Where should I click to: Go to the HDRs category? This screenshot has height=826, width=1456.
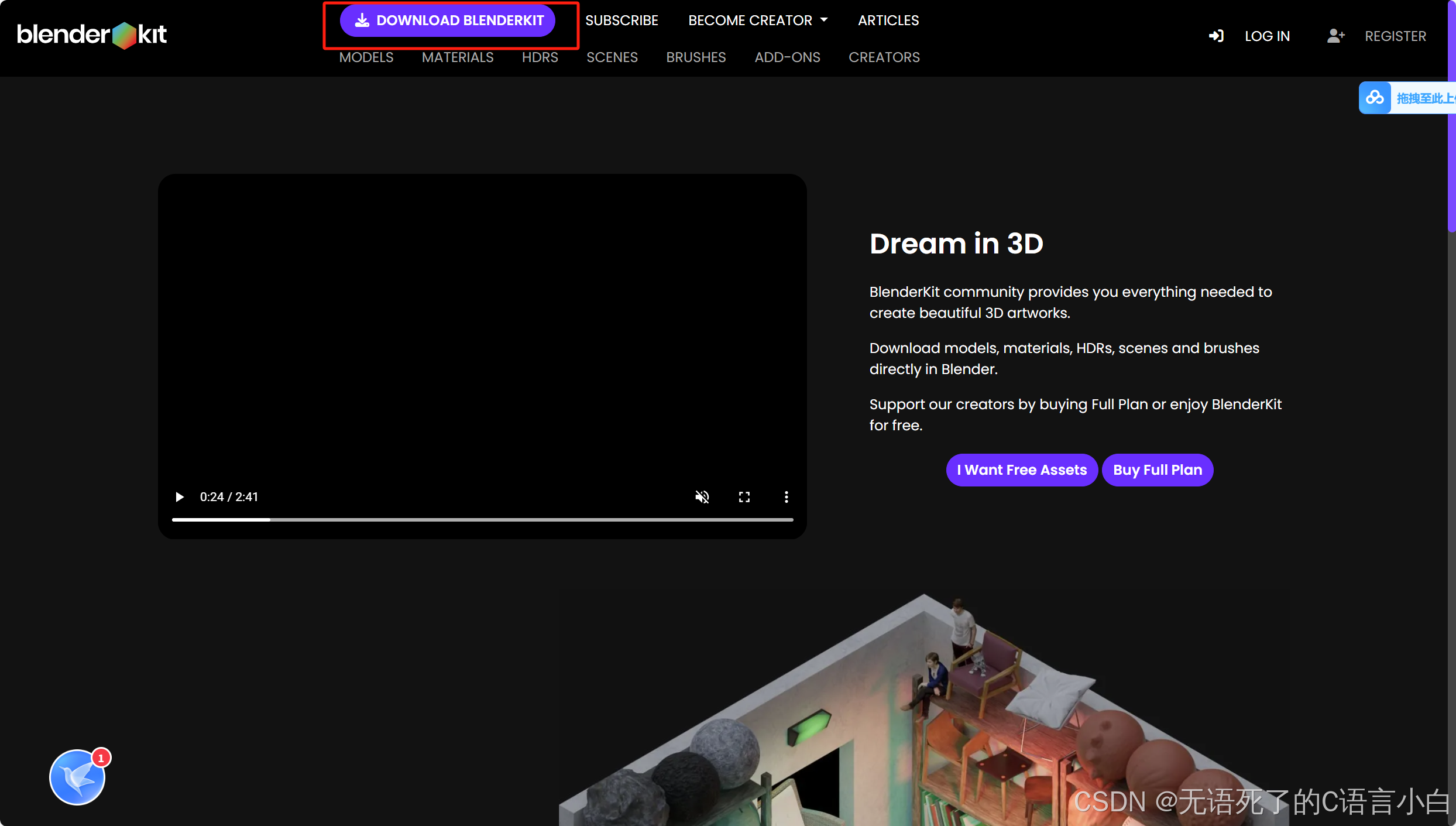[x=540, y=57]
